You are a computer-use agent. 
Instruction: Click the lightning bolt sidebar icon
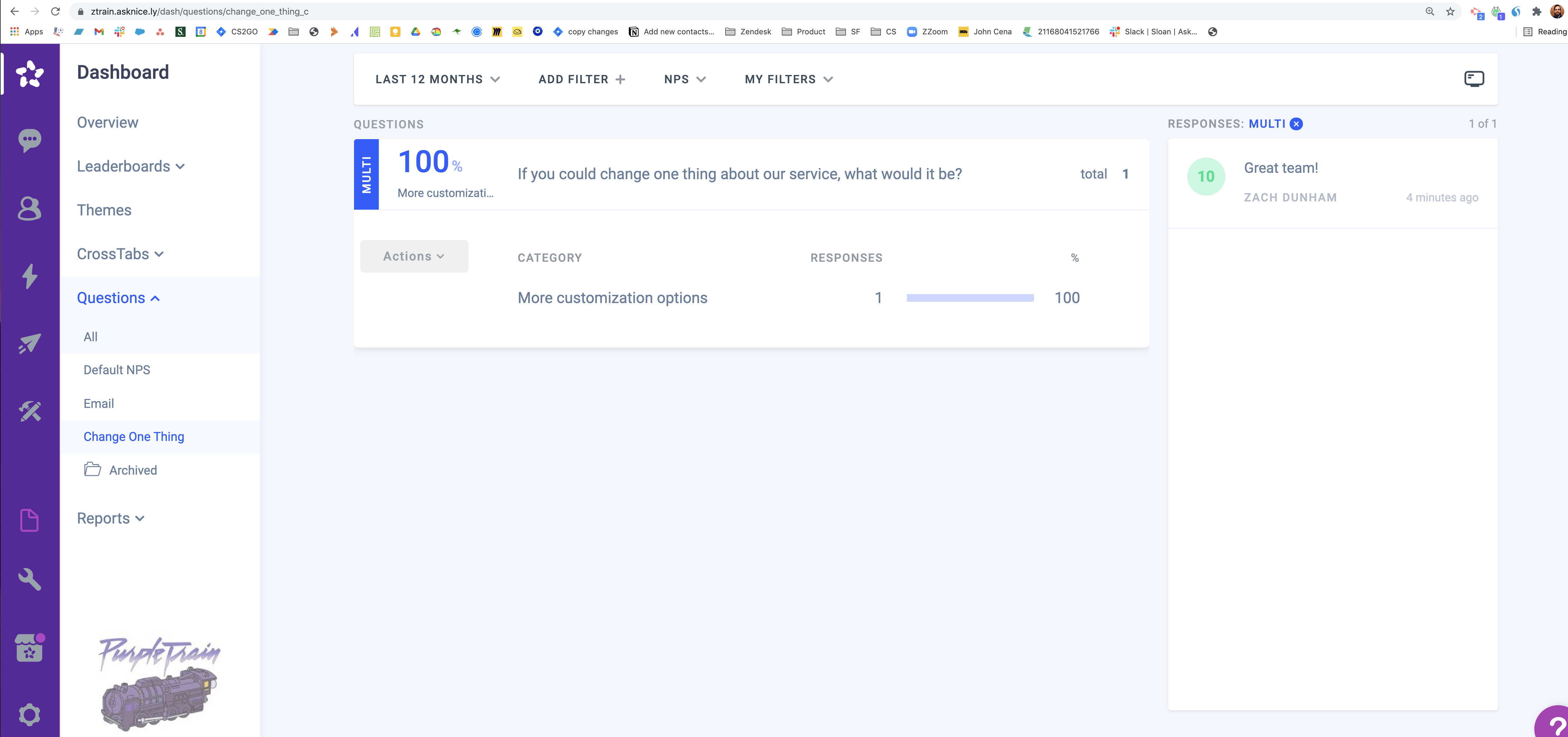tap(29, 276)
